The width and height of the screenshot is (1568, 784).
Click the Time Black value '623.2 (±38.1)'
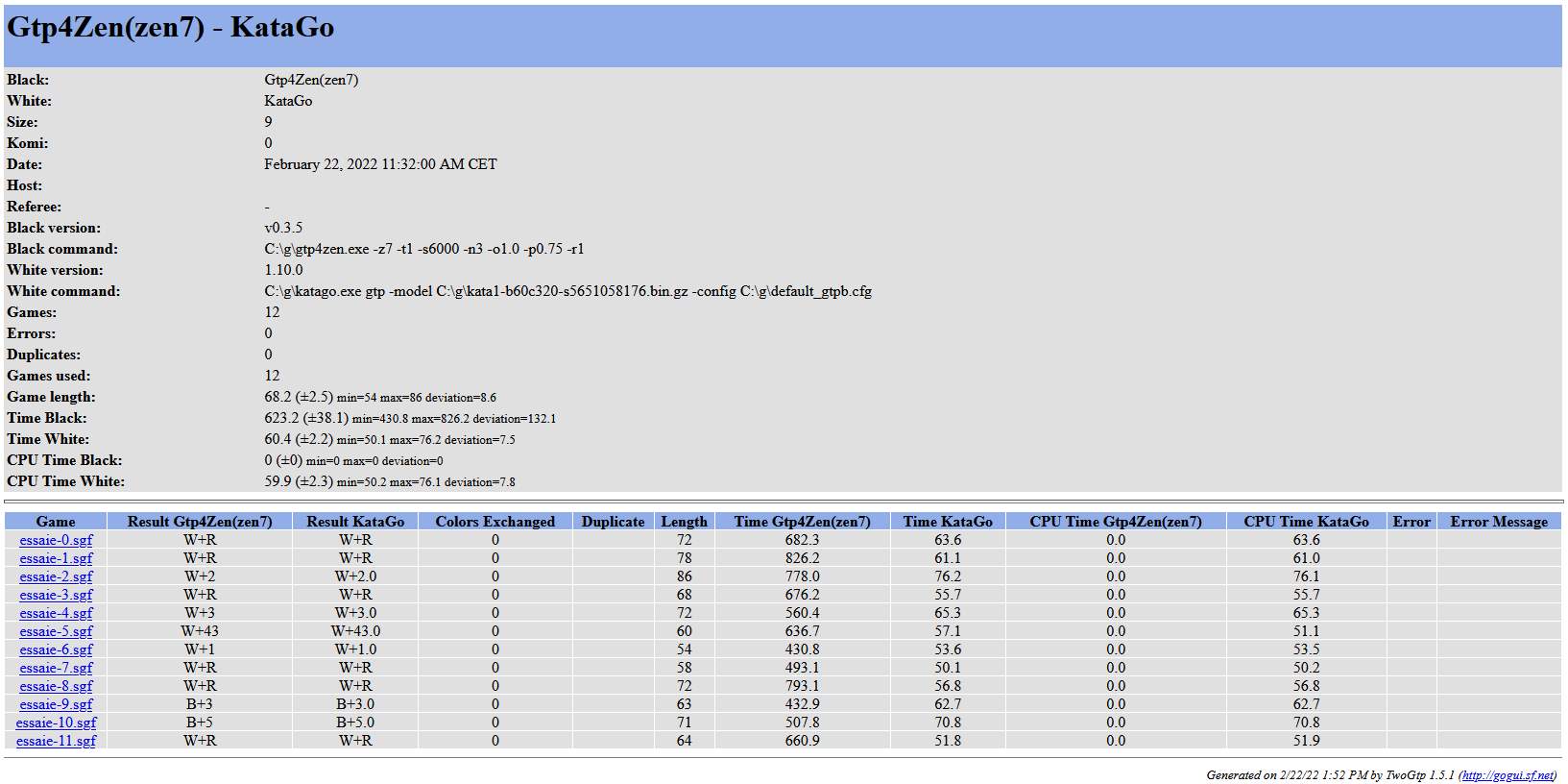pyautogui.click(x=306, y=418)
